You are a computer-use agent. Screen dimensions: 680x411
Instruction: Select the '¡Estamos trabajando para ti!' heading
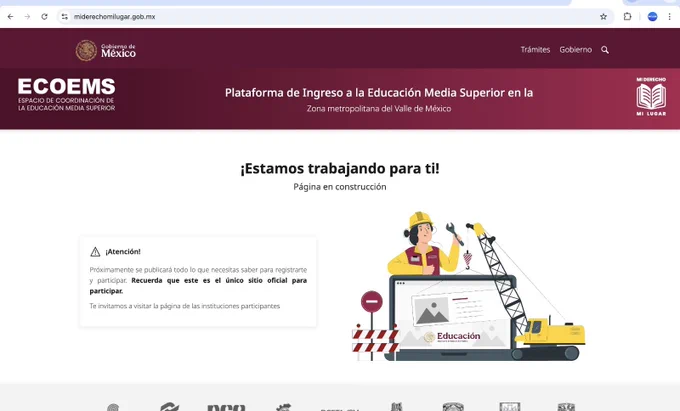point(340,168)
